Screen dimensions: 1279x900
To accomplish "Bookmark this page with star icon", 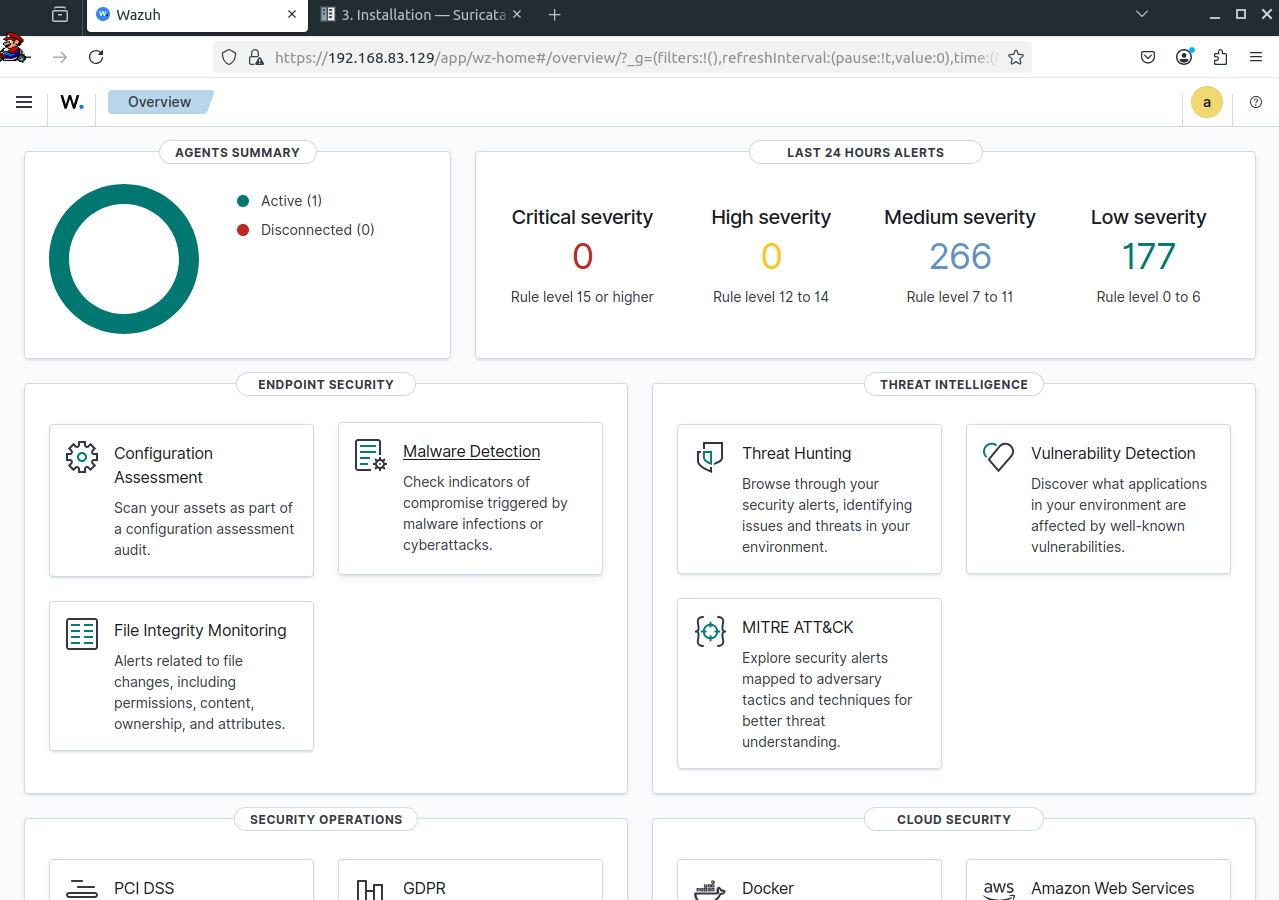I will (x=1016, y=57).
